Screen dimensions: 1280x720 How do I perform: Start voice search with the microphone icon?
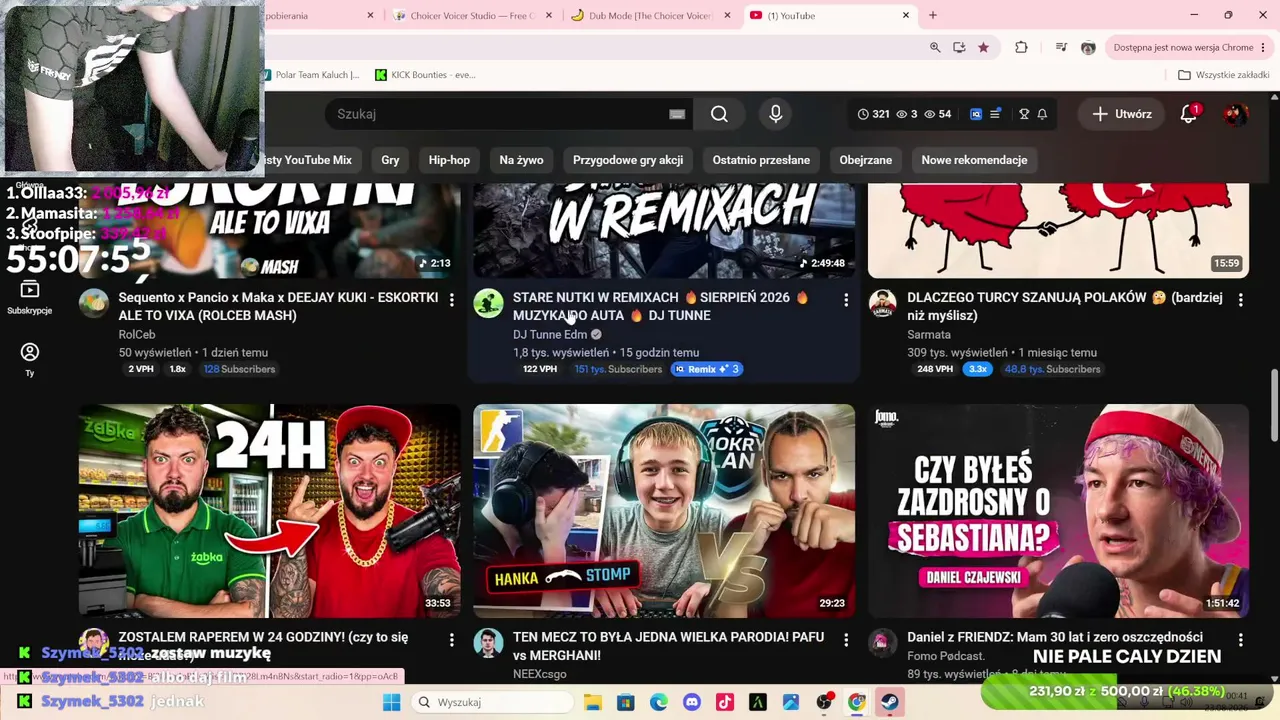tap(775, 114)
